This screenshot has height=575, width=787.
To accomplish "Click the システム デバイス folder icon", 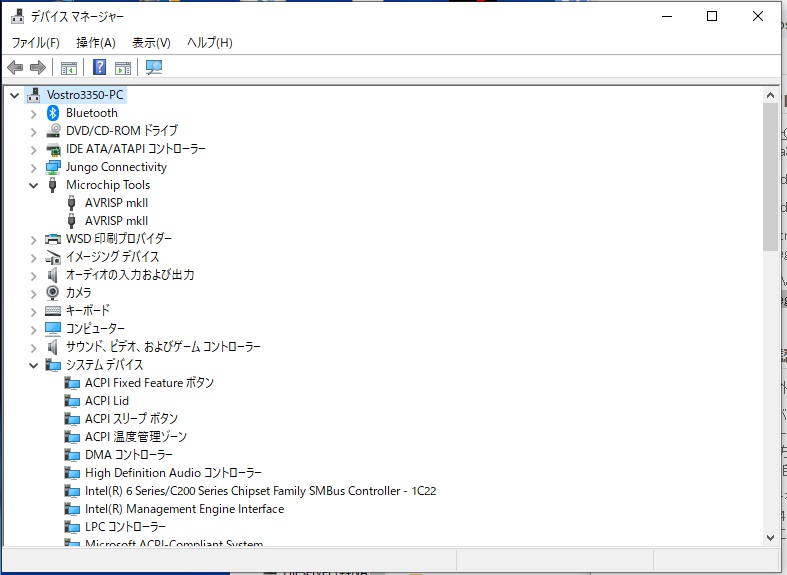I will pyautogui.click(x=53, y=365).
